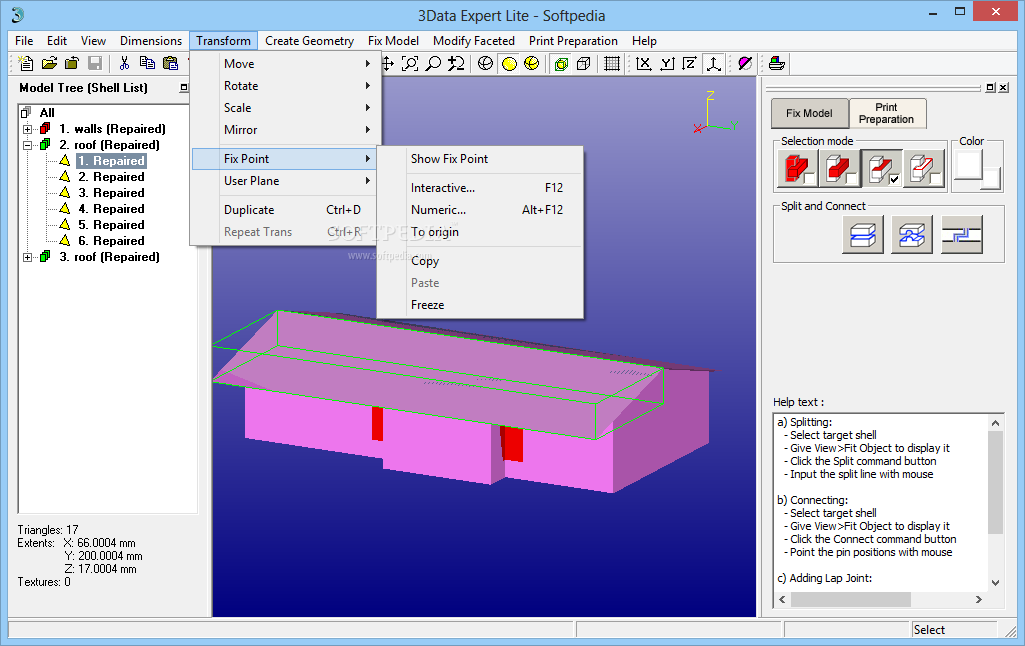Undock the Model Tree panel
This screenshot has height=646, width=1025.
[x=184, y=88]
